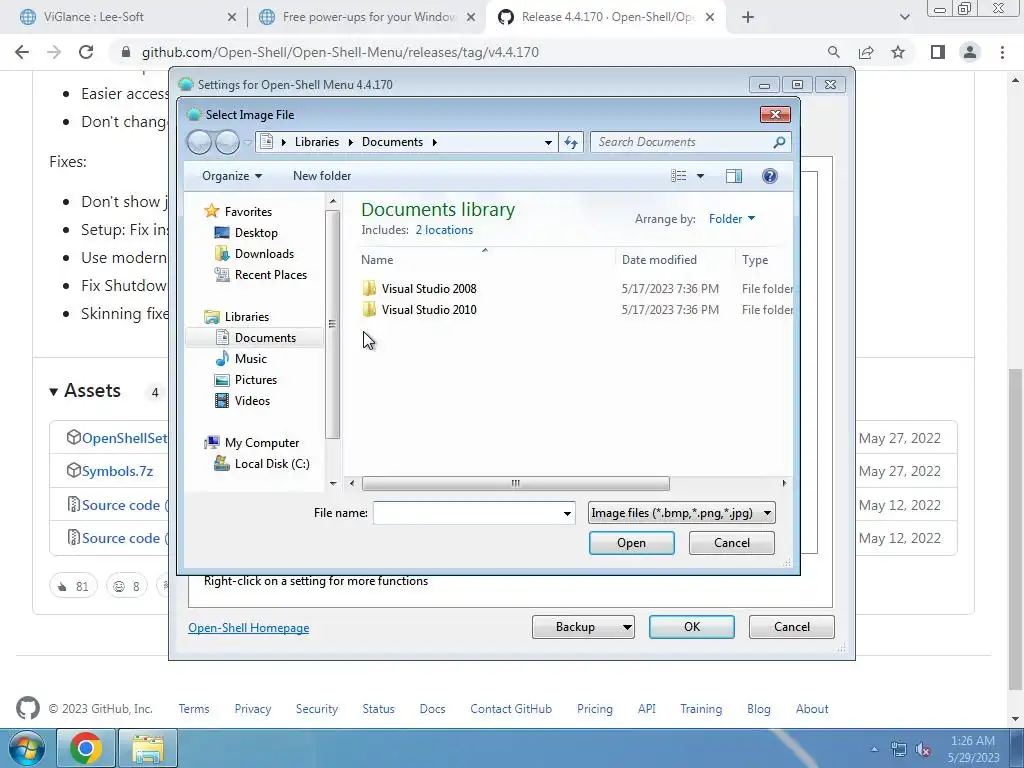The width and height of the screenshot is (1024, 768).
Task: Open Windows Start button
Action: click(x=27, y=748)
